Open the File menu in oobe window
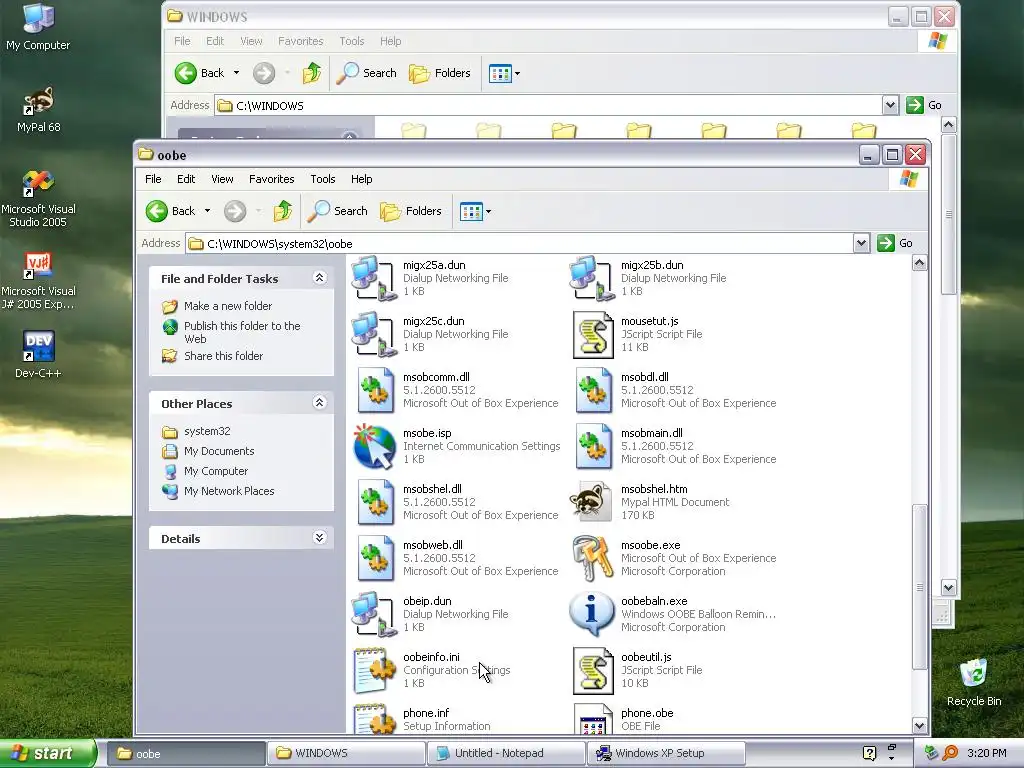Screen dimensions: 1024x768 coord(153,179)
